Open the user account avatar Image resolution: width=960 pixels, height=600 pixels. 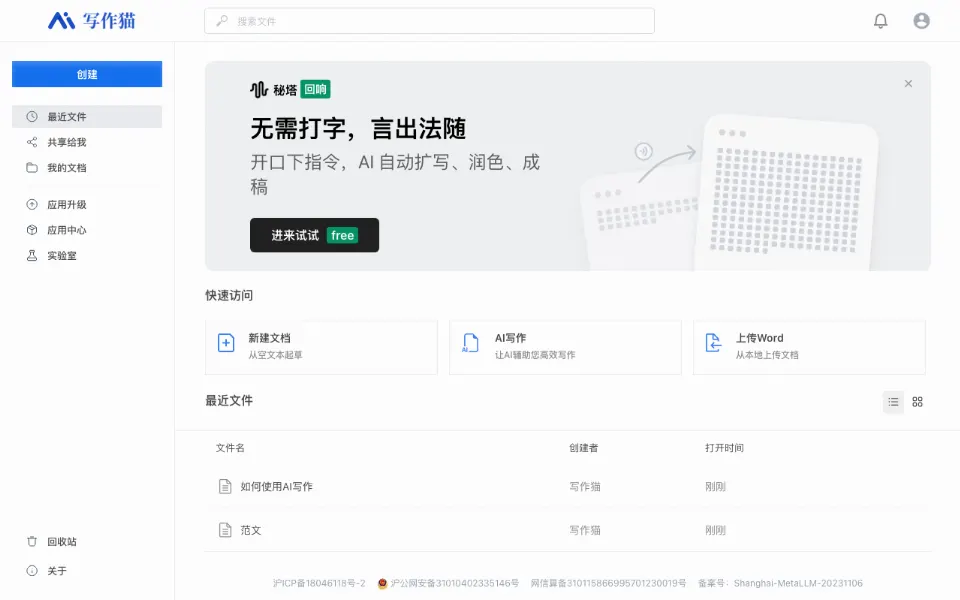(x=921, y=21)
